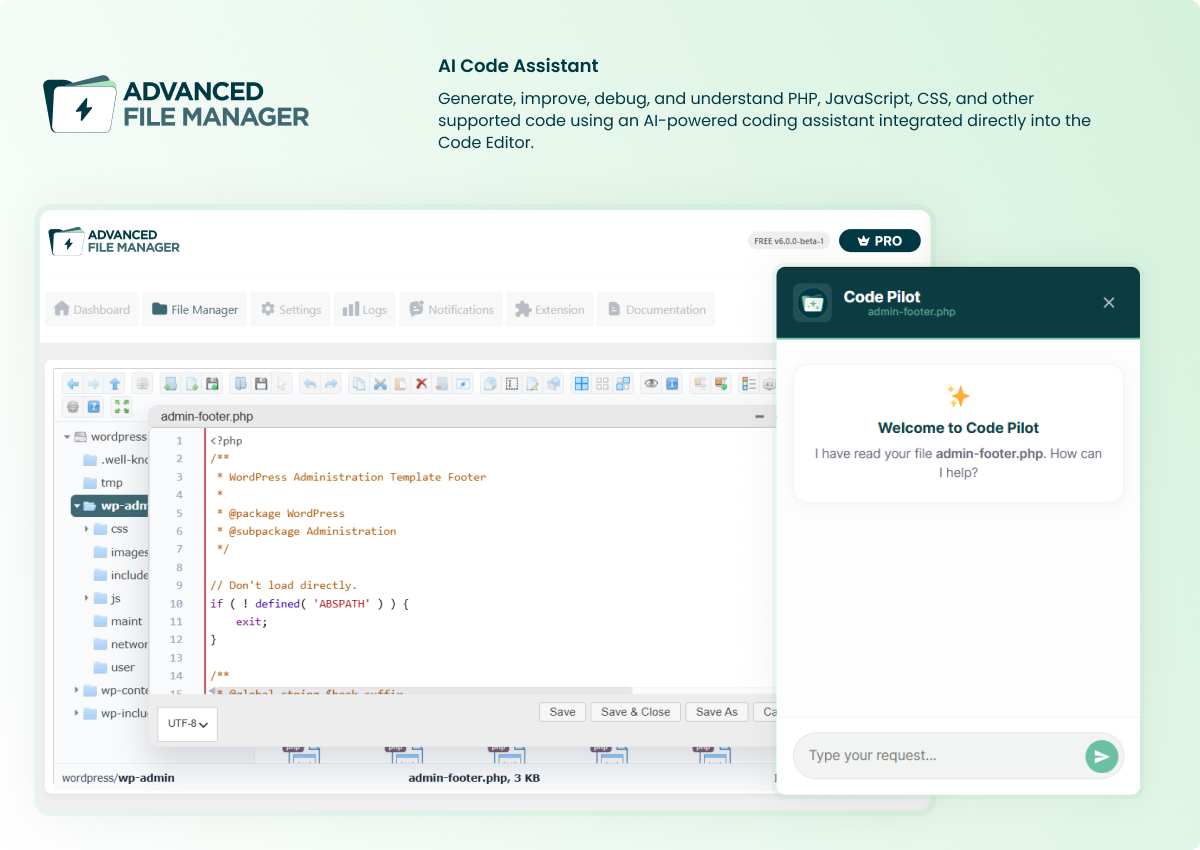Click code line 10 with ABSPATH check
1200x850 pixels.
click(x=310, y=604)
